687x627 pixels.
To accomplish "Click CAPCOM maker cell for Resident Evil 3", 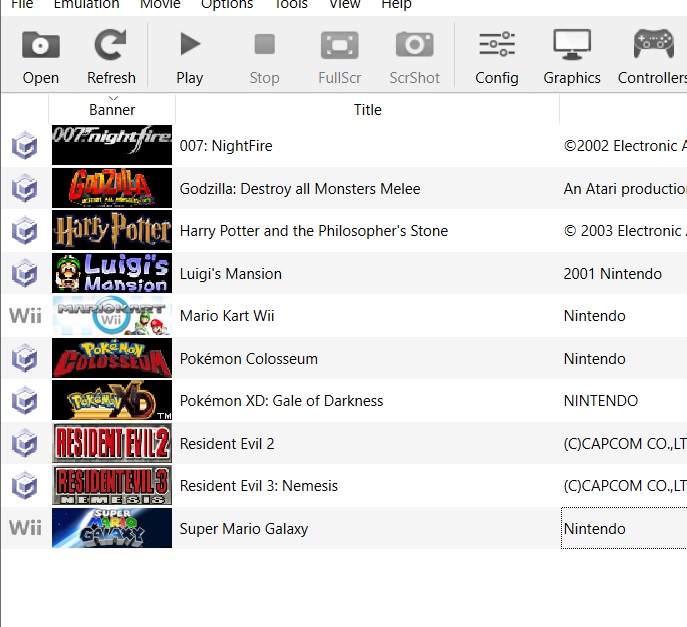I will [x=625, y=485].
